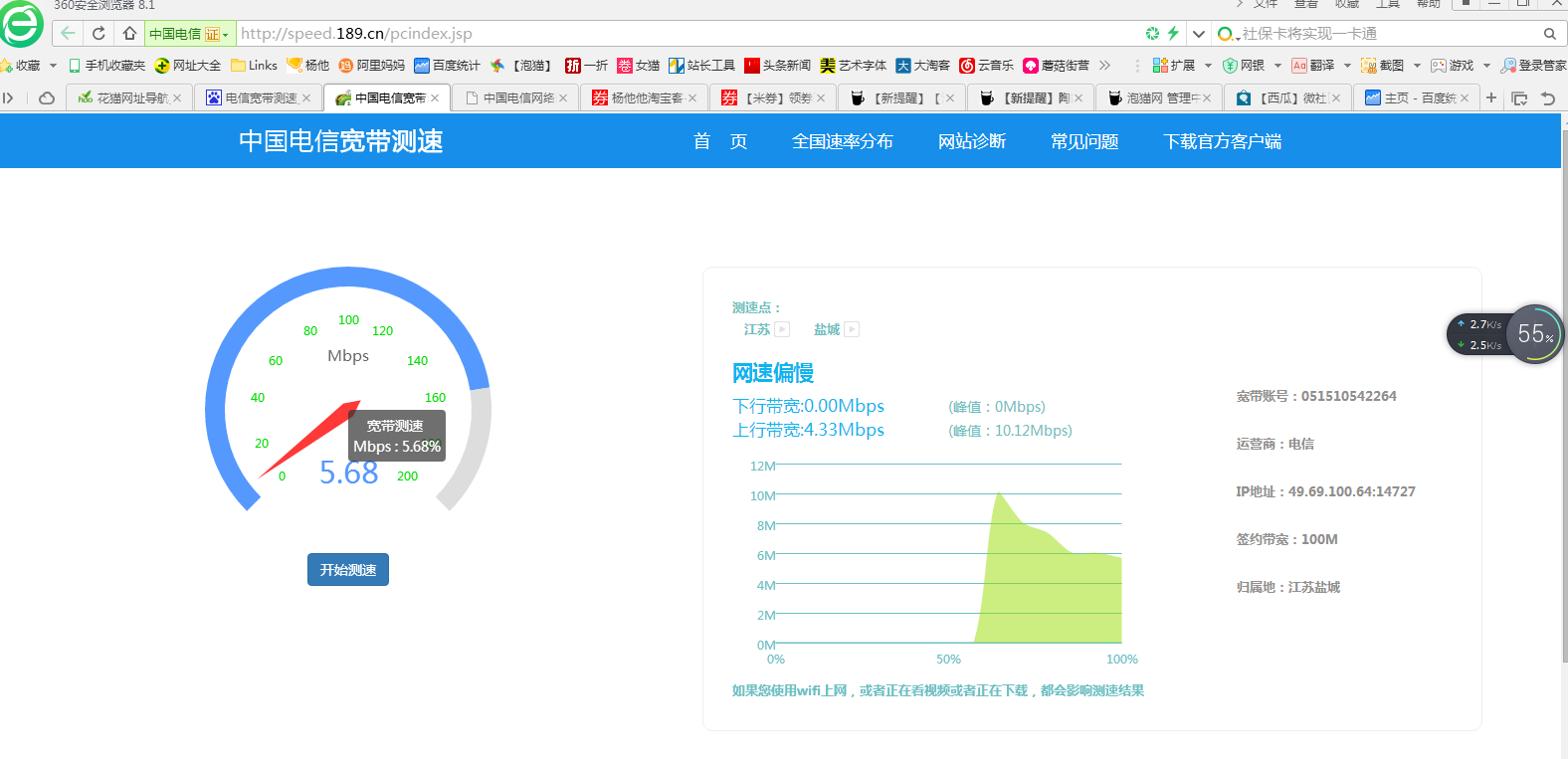Expand the 收藏 favorites dropdown arrow
The image size is (1568, 759).
(x=53, y=66)
